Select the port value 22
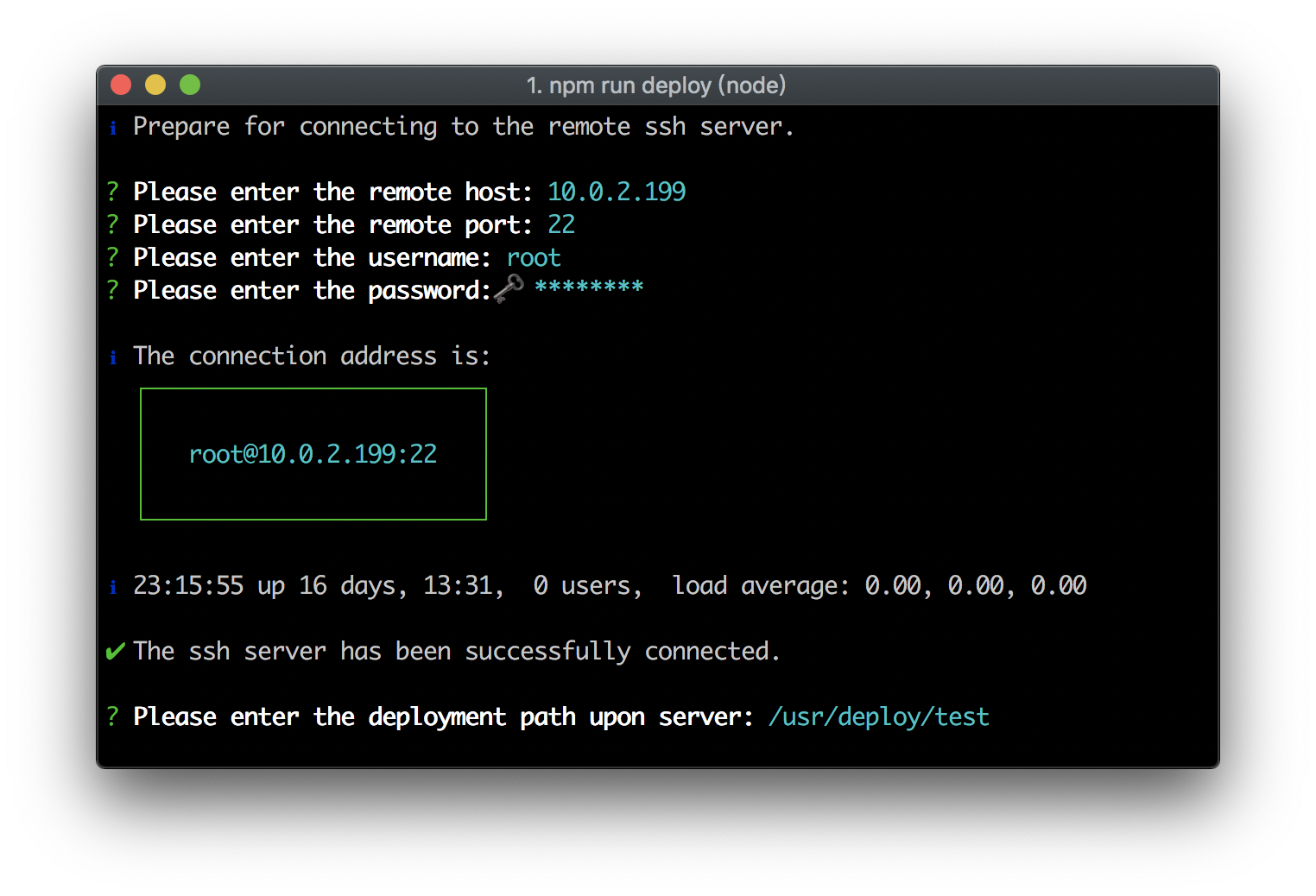 (x=561, y=224)
